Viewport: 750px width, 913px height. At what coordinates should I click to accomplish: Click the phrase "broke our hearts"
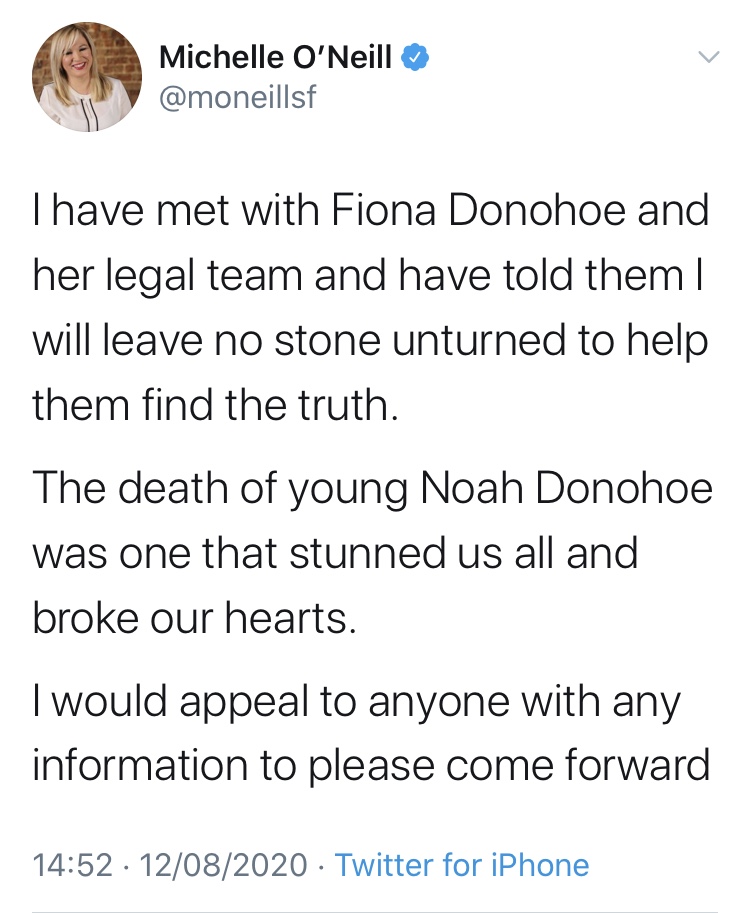(195, 619)
